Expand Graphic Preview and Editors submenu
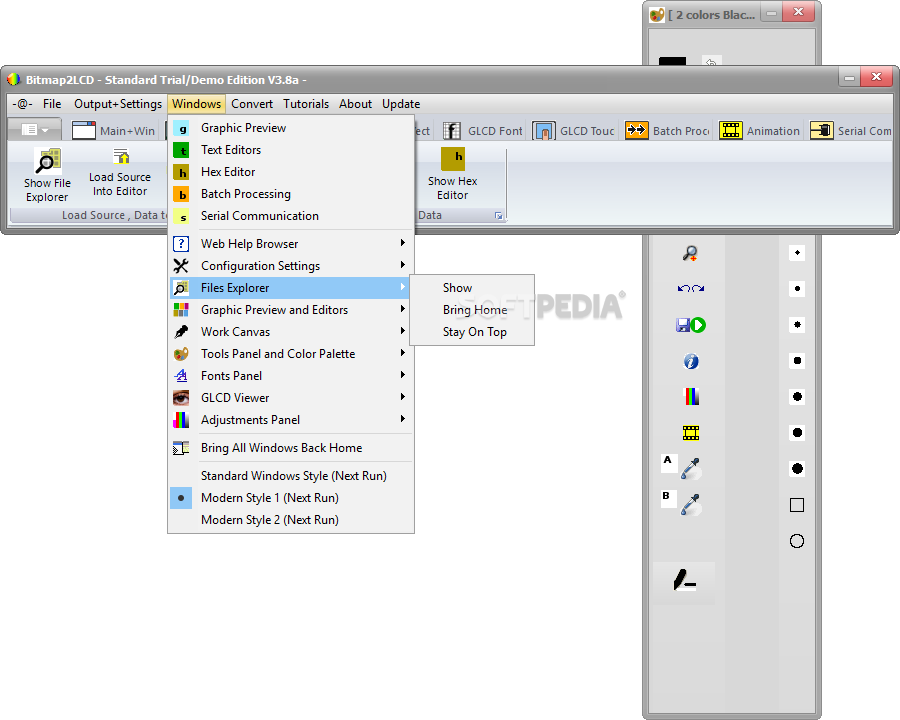This screenshot has width=900, height=720. [291, 309]
